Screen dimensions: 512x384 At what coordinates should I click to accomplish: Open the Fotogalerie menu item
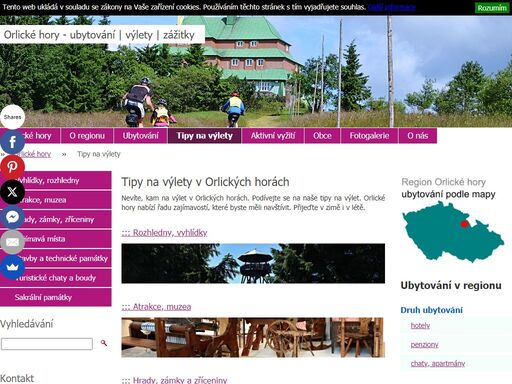click(369, 136)
